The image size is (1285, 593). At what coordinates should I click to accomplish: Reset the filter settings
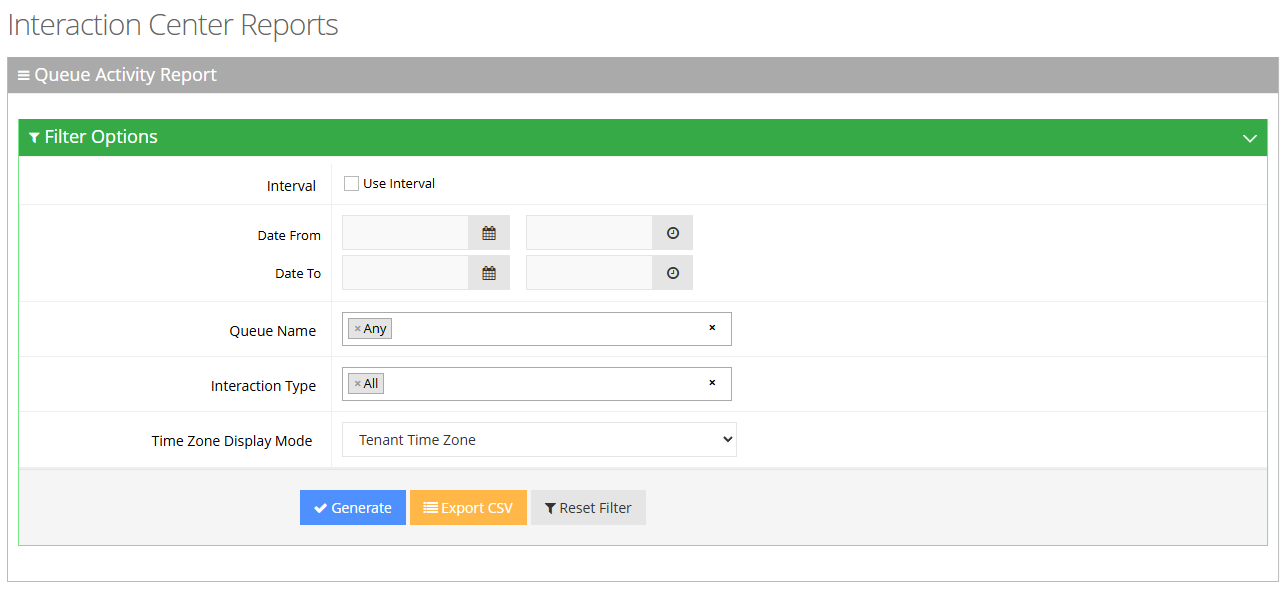[x=588, y=508]
